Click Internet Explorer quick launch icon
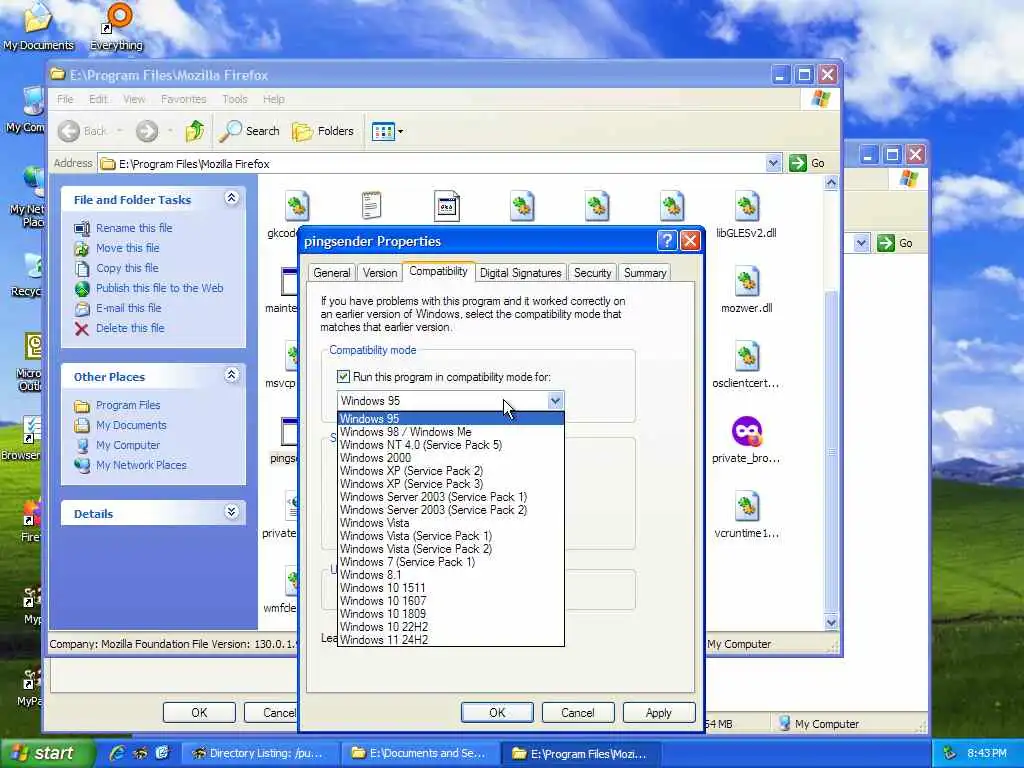Screen dimensions: 1024x768 [x=117, y=753]
